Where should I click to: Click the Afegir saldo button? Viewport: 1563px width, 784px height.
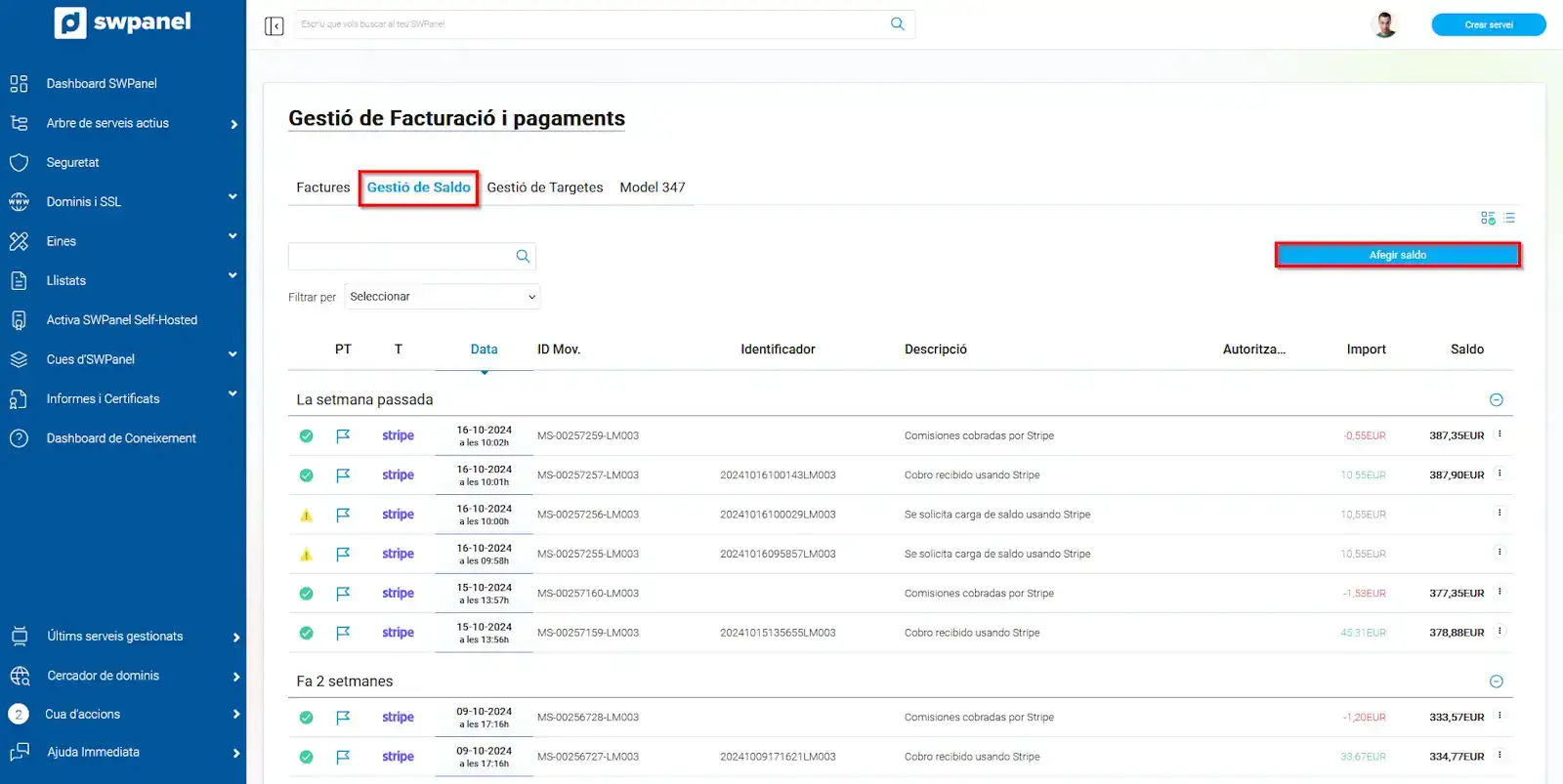[1398, 255]
